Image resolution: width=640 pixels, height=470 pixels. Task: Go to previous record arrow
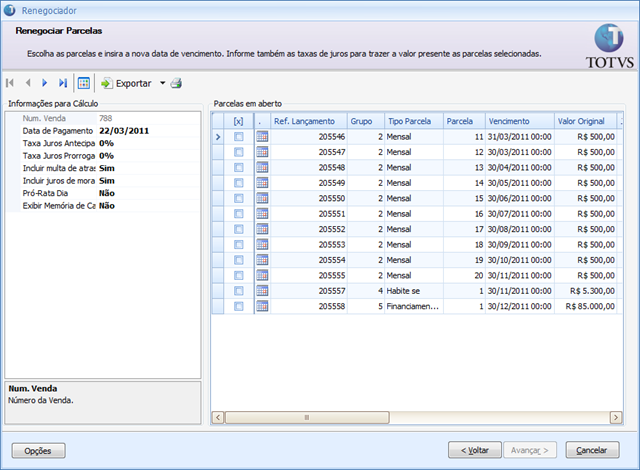[x=28, y=83]
